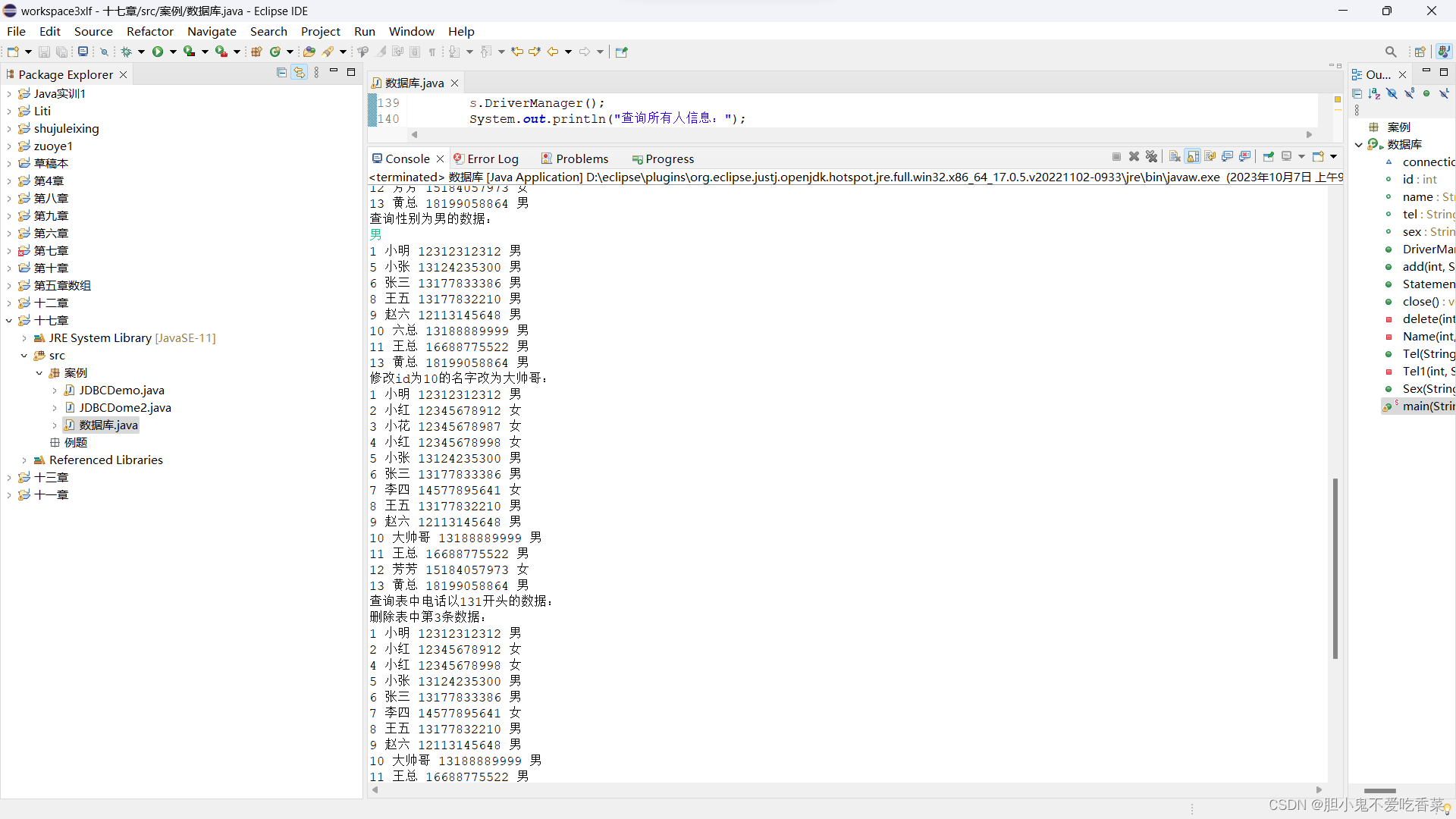Click the console vertical scrollbar thumb

pyautogui.click(x=1335, y=569)
